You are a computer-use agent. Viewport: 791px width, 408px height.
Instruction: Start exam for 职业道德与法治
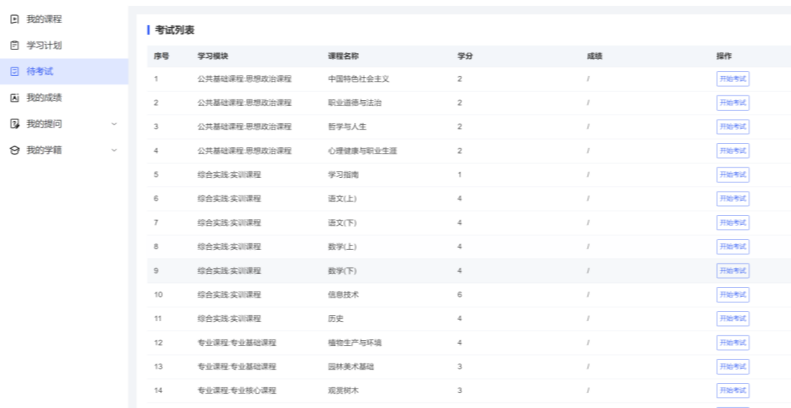click(732, 103)
